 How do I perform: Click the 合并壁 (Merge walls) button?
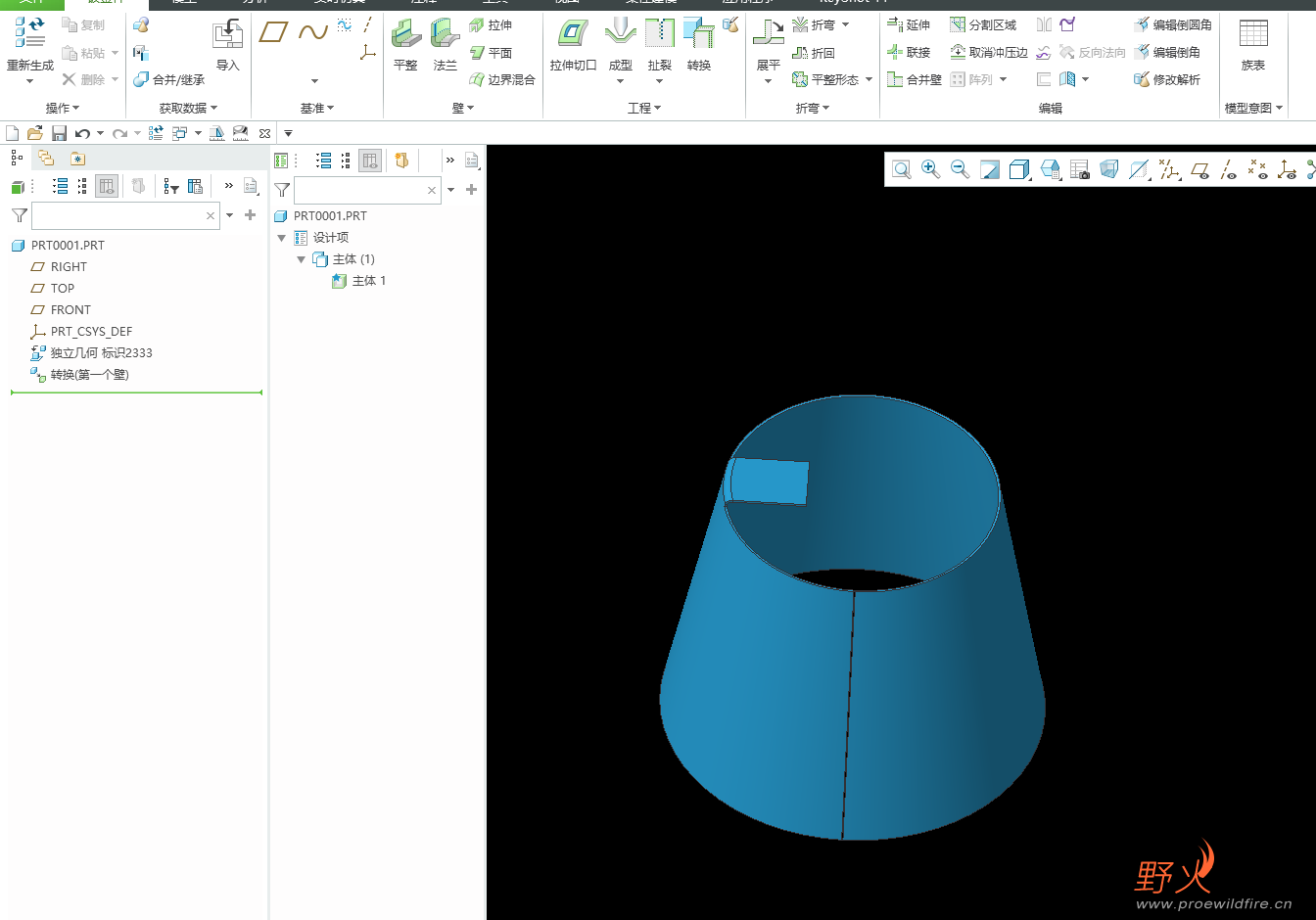coord(915,79)
